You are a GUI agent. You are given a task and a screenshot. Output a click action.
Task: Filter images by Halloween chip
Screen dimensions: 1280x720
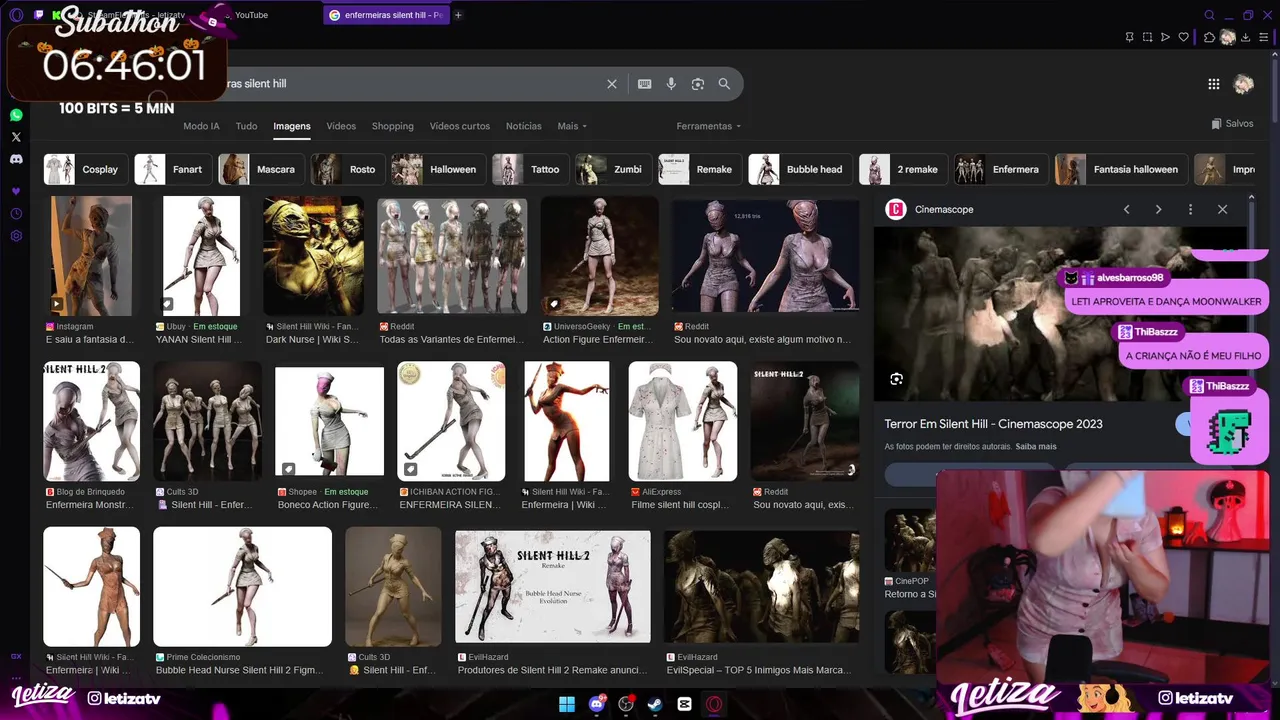[x=439, y=169]
